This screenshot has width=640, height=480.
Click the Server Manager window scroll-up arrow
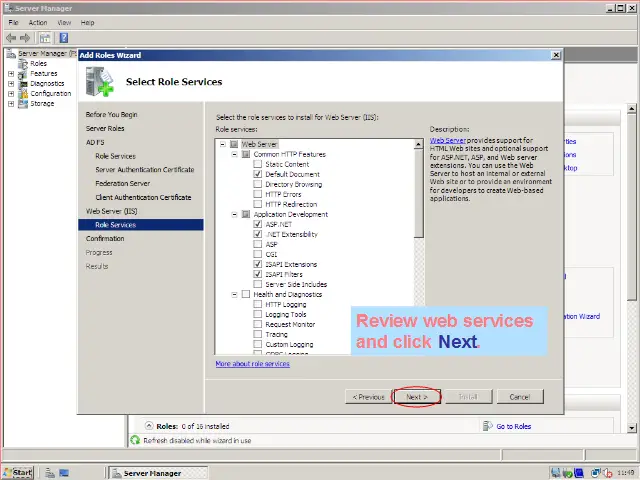[632, 109]
